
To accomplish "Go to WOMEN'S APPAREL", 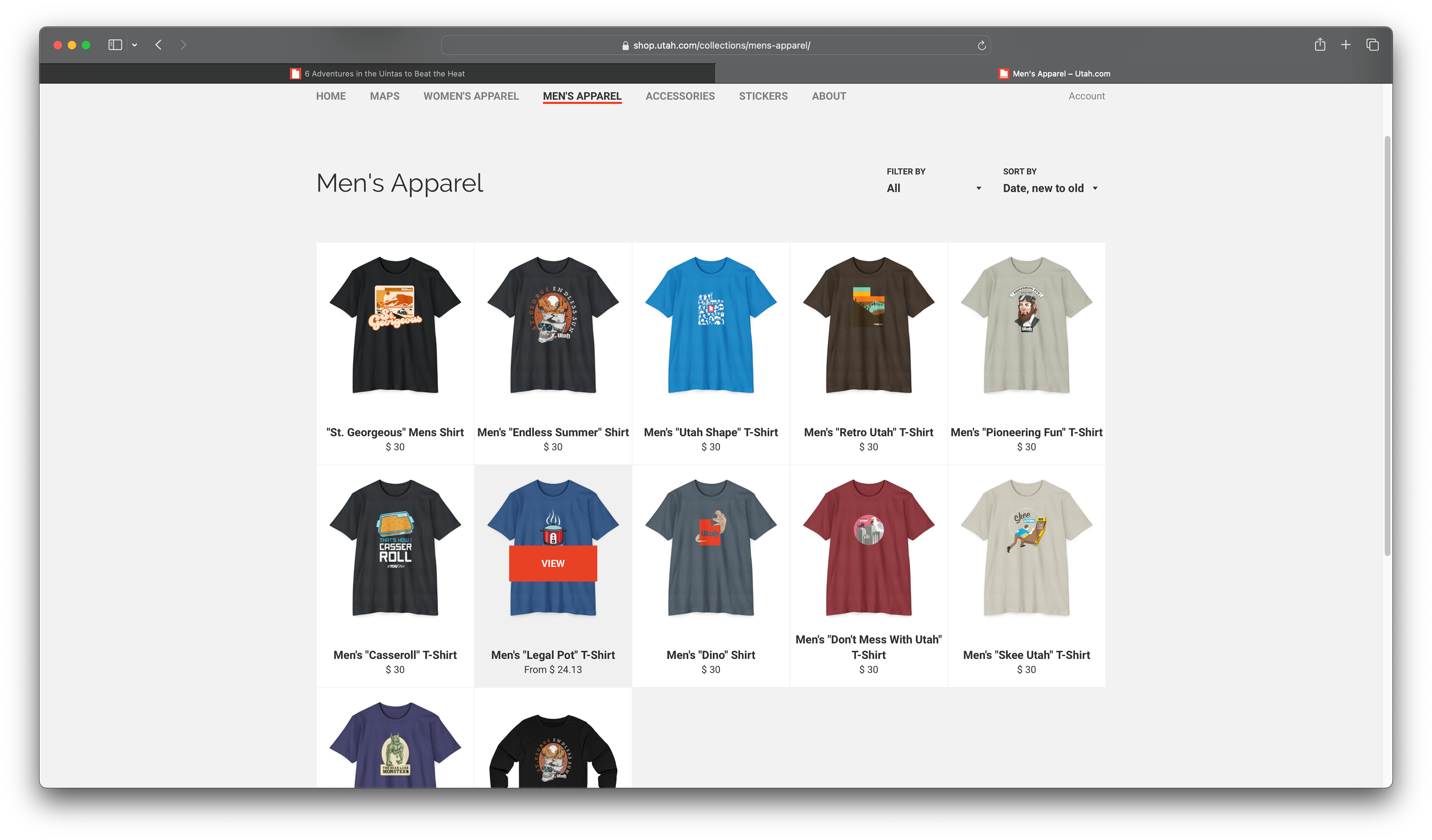I will click(471, 96).
